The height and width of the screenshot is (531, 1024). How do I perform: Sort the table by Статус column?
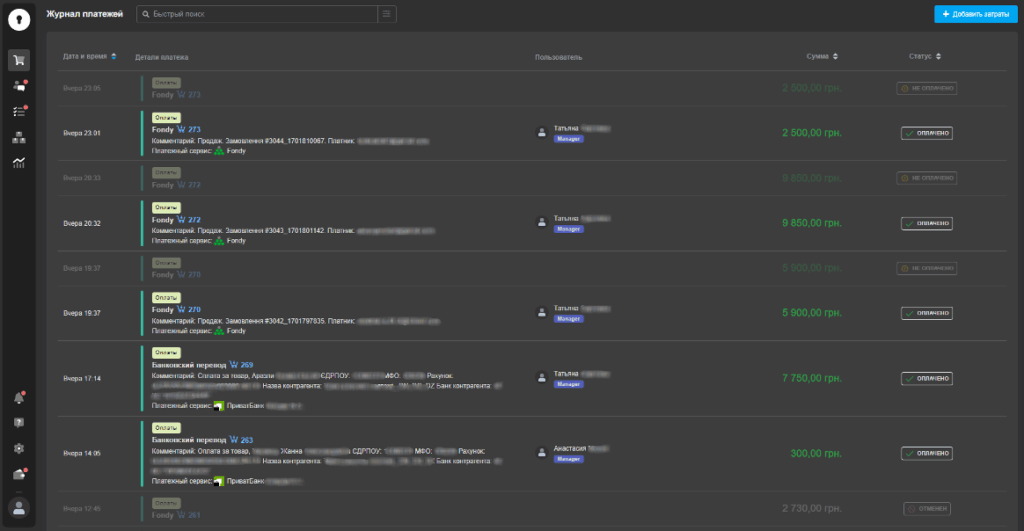point(925,56)
